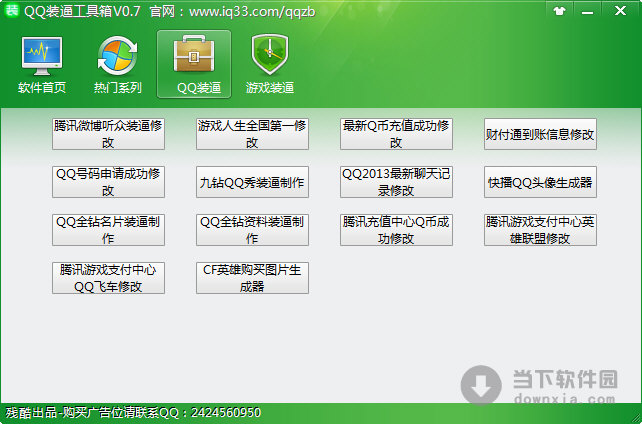The image size is (642, 424).
Task: Open the 软件首页 monitor icon
Action: (42, 56)
